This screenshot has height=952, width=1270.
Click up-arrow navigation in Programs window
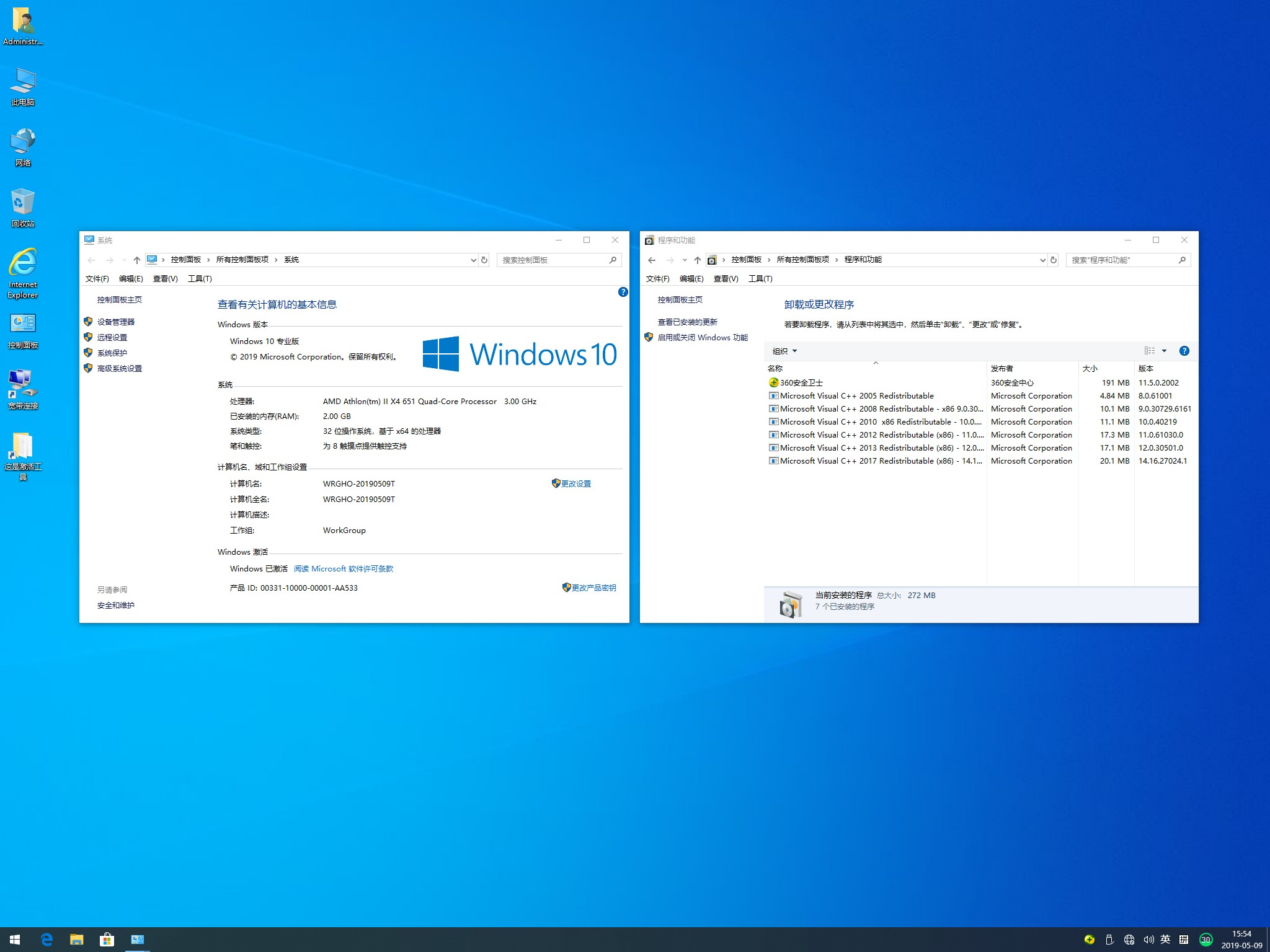(x=697, y=260)
